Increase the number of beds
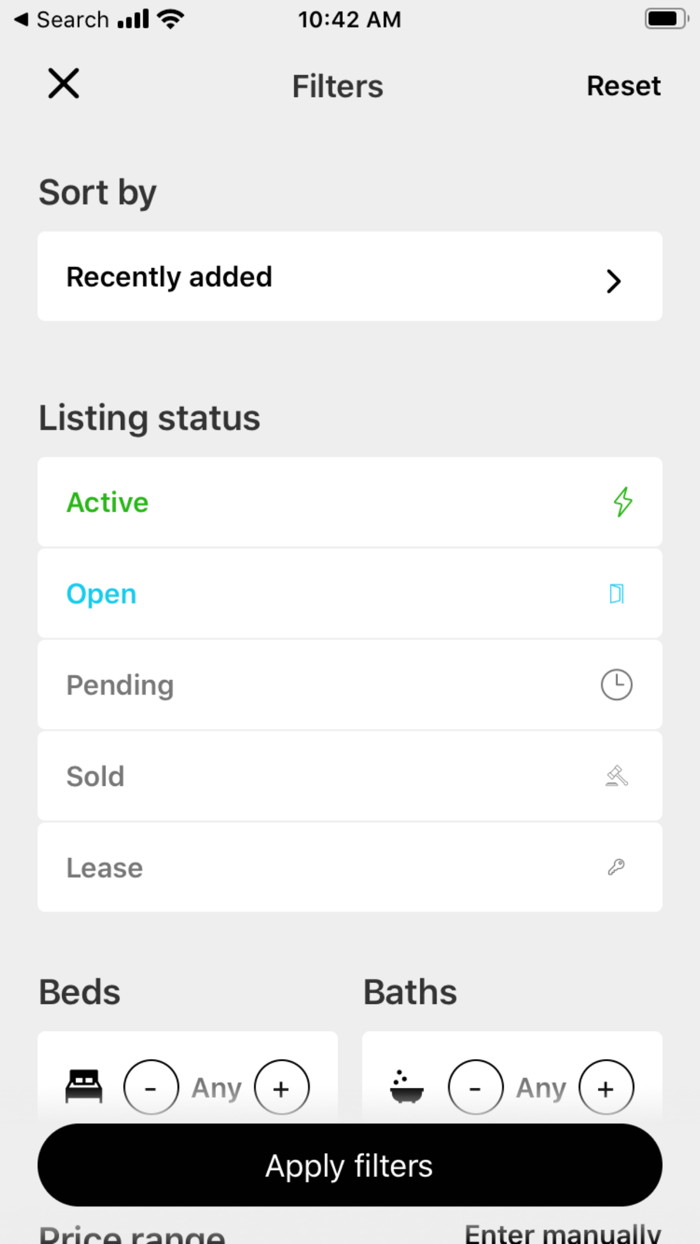Screen dimensions: 700x1244 (281, 1088)
